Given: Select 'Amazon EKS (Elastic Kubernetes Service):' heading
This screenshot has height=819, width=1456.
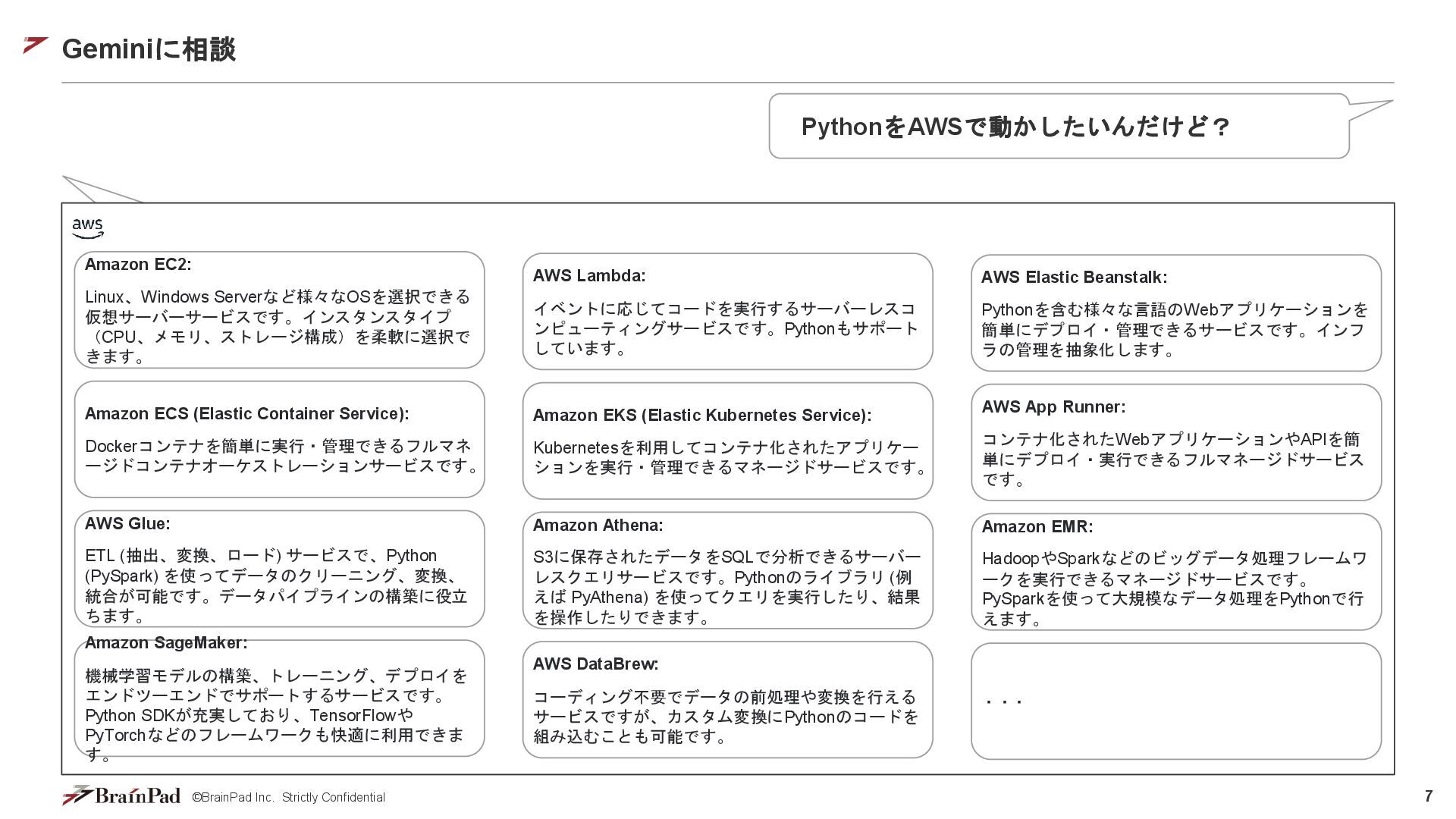Looking at the screenshot, I should pos(702,416).
